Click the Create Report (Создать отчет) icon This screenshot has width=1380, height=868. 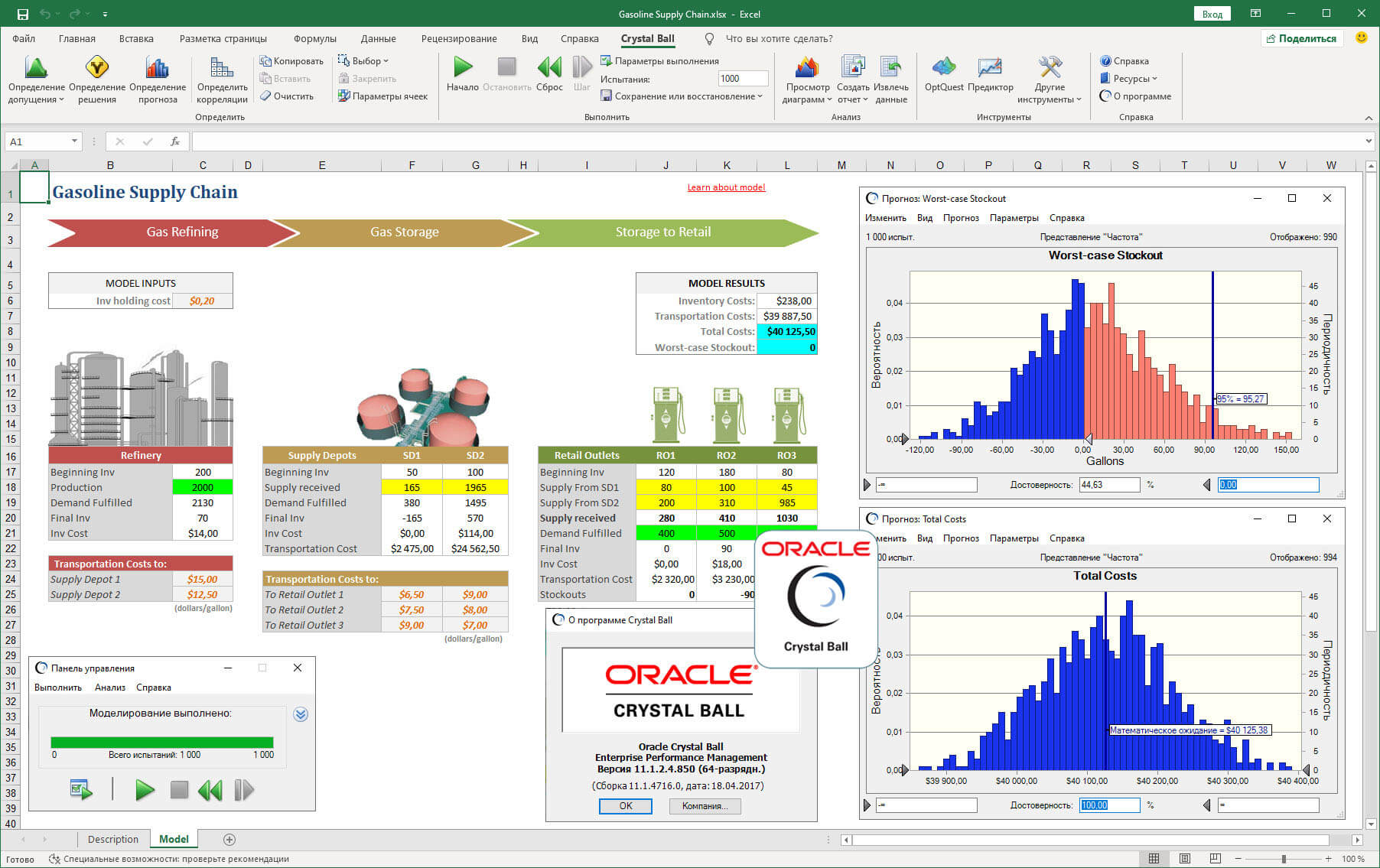tap(852, 67)
